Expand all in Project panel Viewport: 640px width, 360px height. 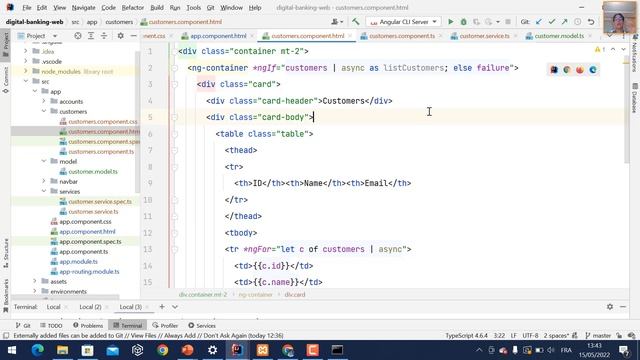91,36
